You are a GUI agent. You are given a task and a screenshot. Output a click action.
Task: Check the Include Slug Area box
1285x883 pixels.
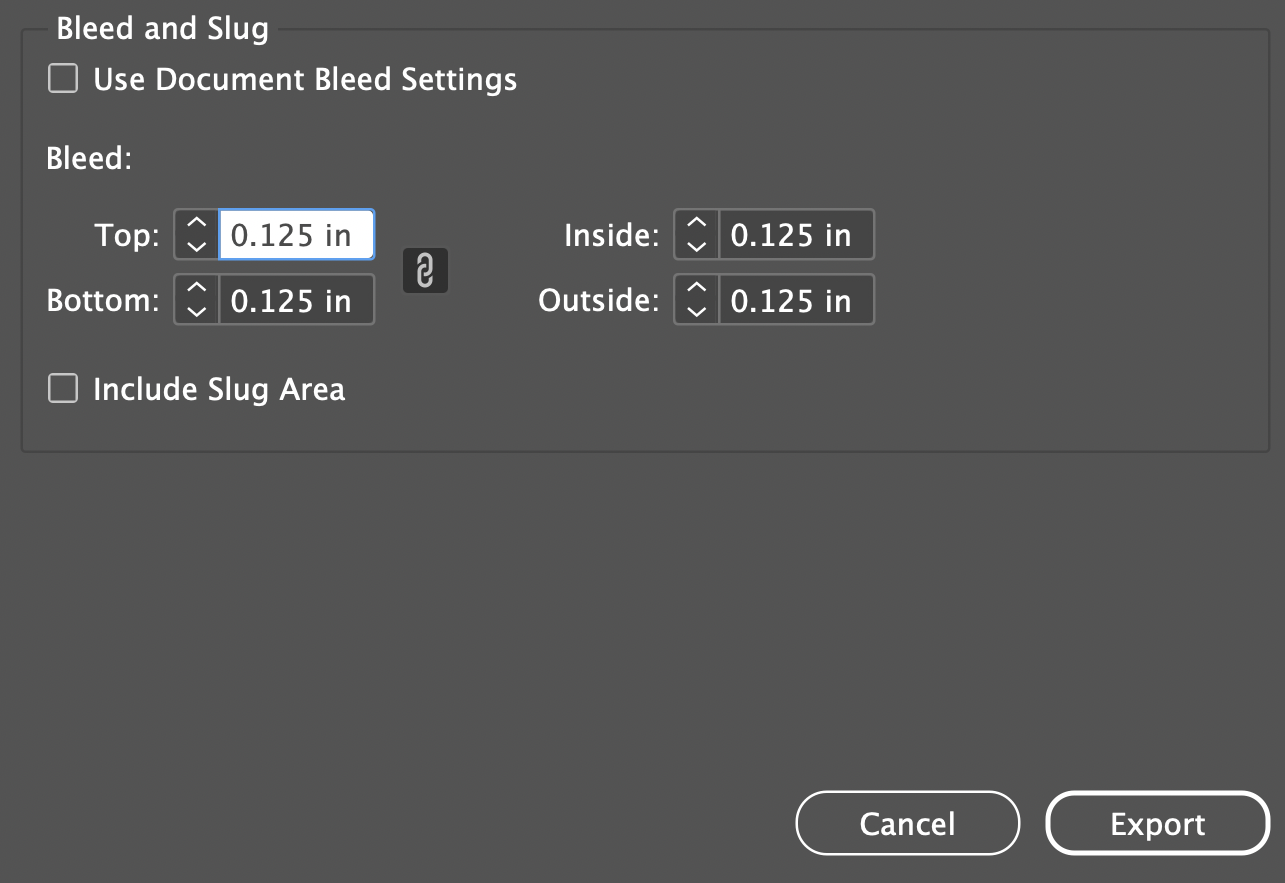tap(63, 389)
